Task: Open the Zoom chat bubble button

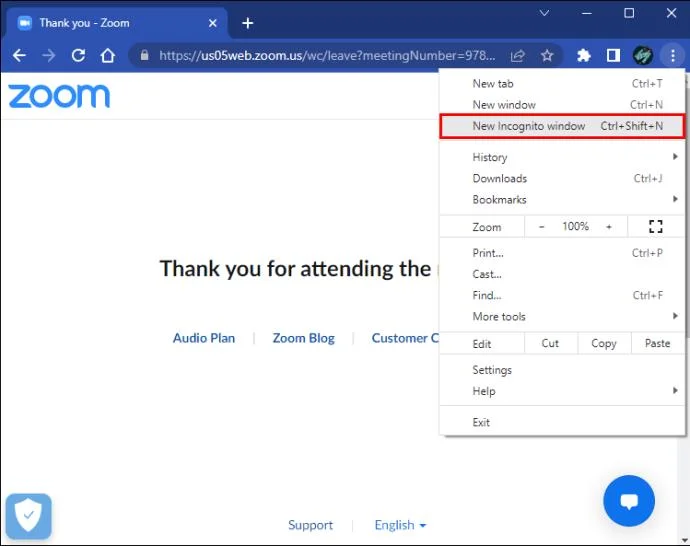Action: (x=629, y=501)
